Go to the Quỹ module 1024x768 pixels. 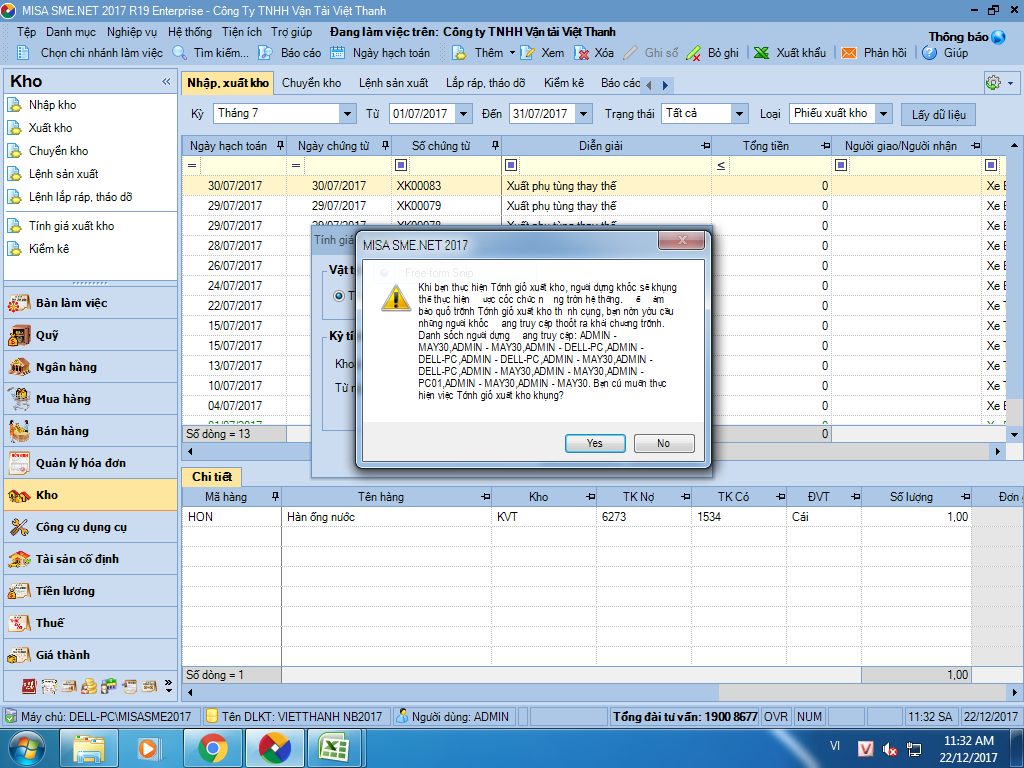(x=90, y=335)
